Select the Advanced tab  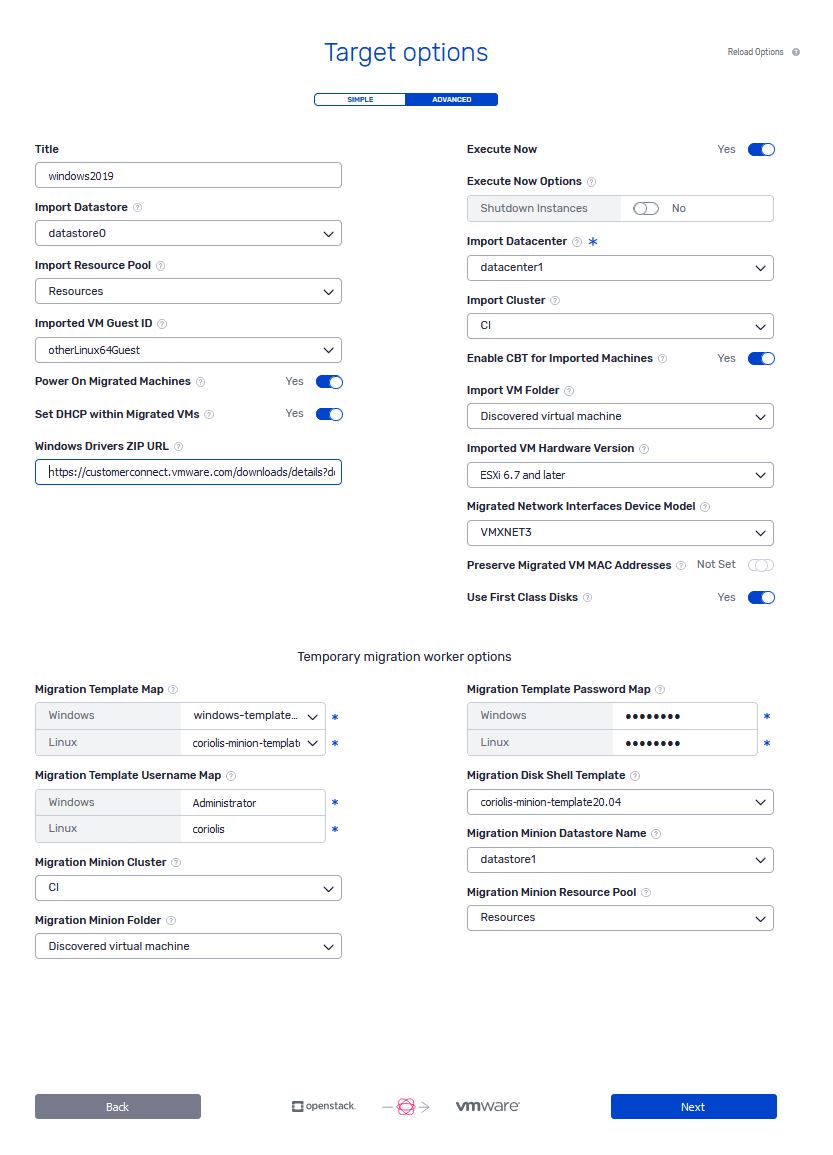coord(451,99)
